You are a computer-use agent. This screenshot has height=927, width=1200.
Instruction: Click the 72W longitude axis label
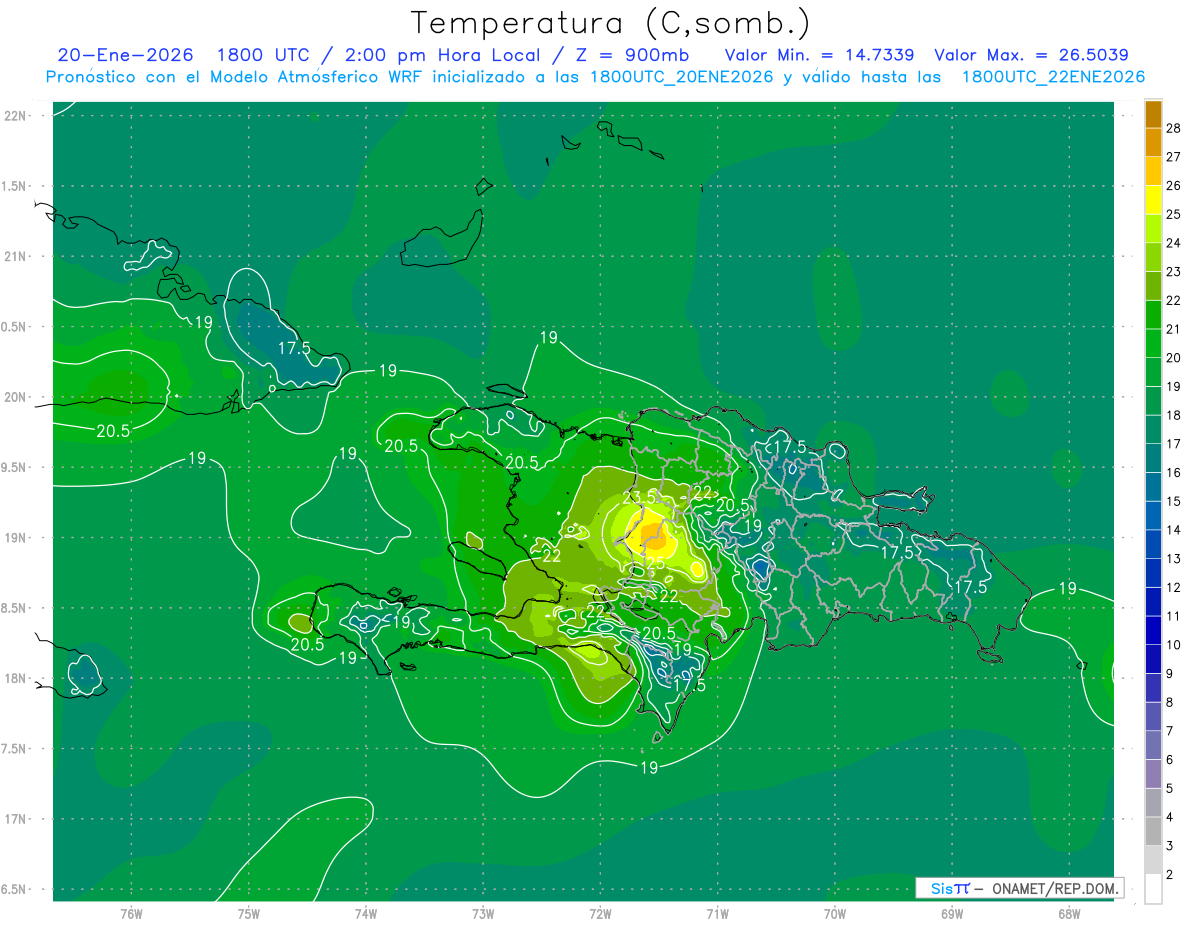click(600, 914)
